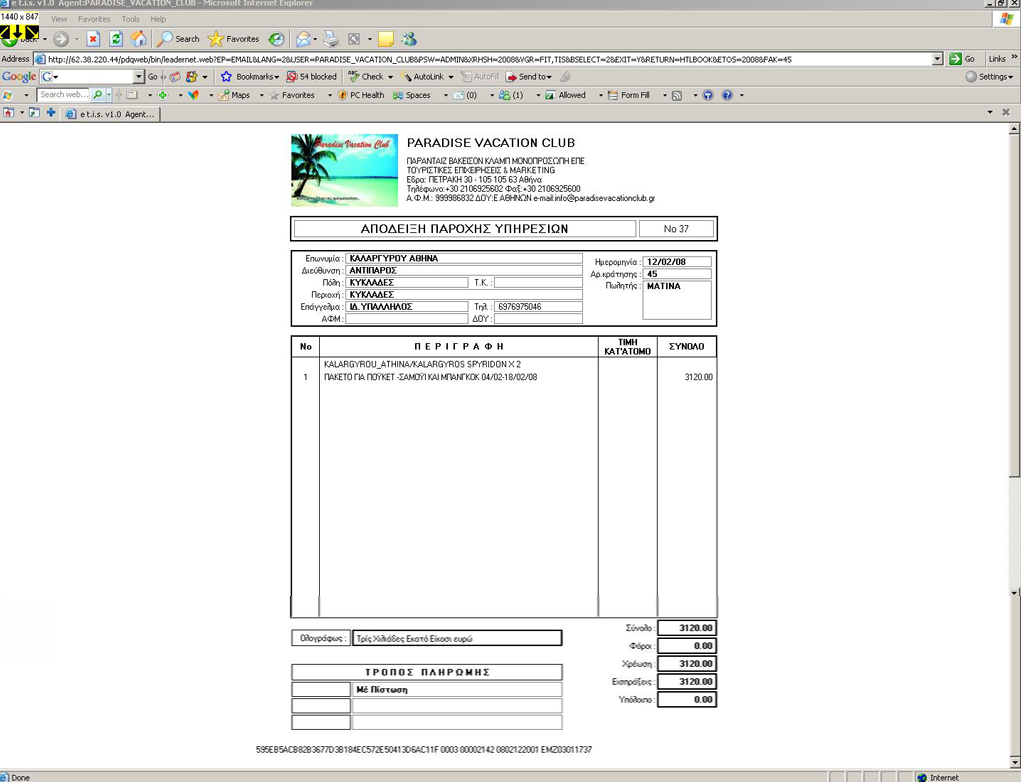Click the PC Health toolbar button

coord(361,95)
